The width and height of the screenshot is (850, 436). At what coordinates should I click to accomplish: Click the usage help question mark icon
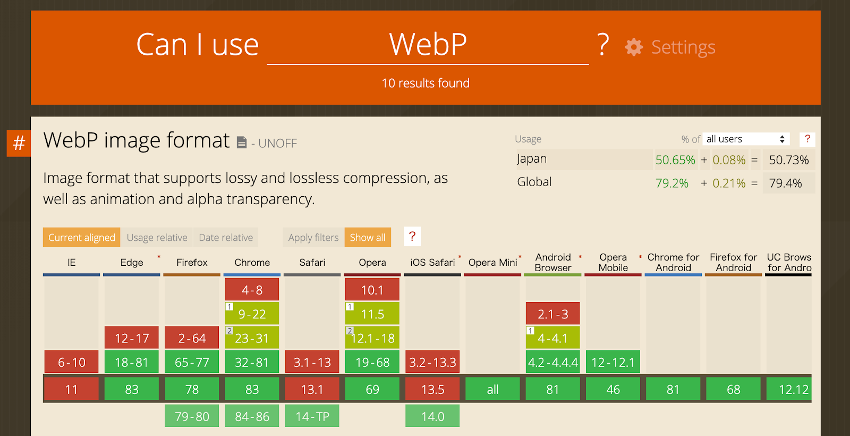pos(807,139)
